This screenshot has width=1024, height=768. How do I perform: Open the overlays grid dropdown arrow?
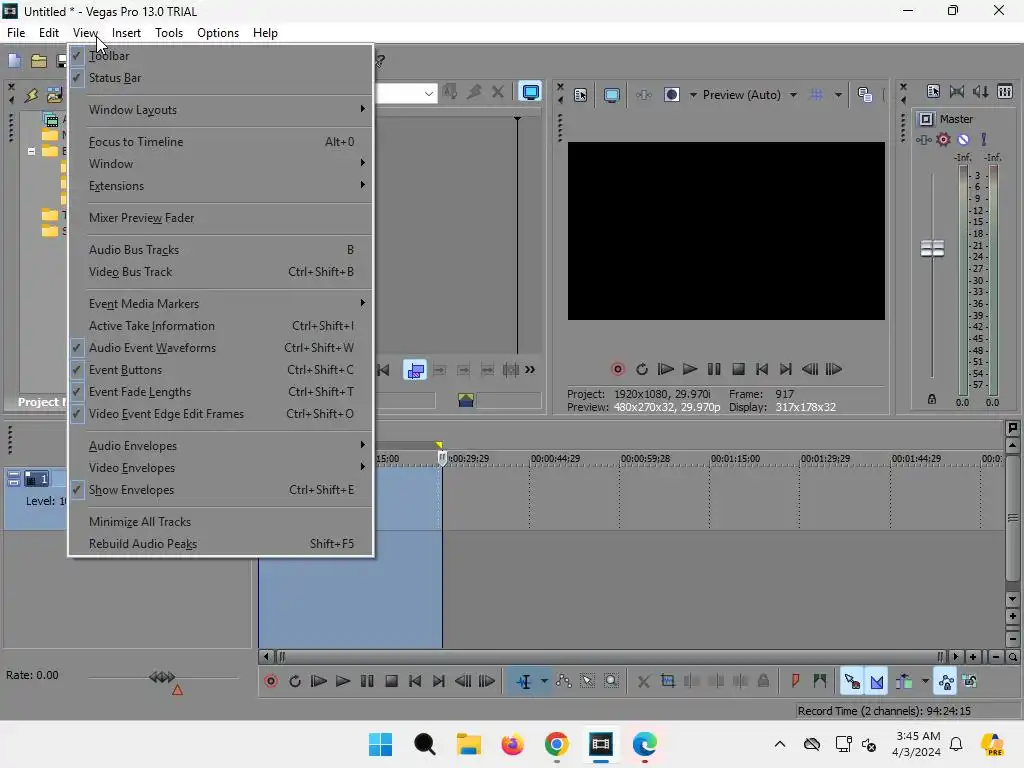838,95
